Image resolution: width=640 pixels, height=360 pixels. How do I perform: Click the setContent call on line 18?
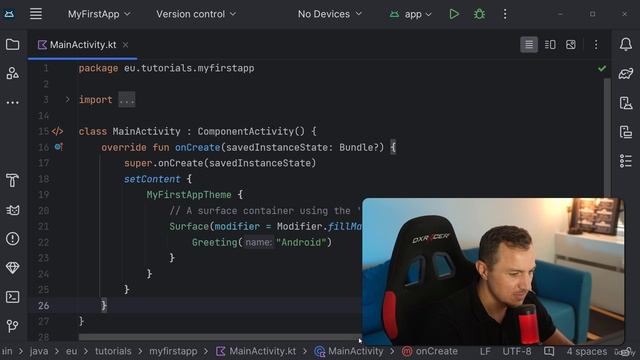(152, 179)
